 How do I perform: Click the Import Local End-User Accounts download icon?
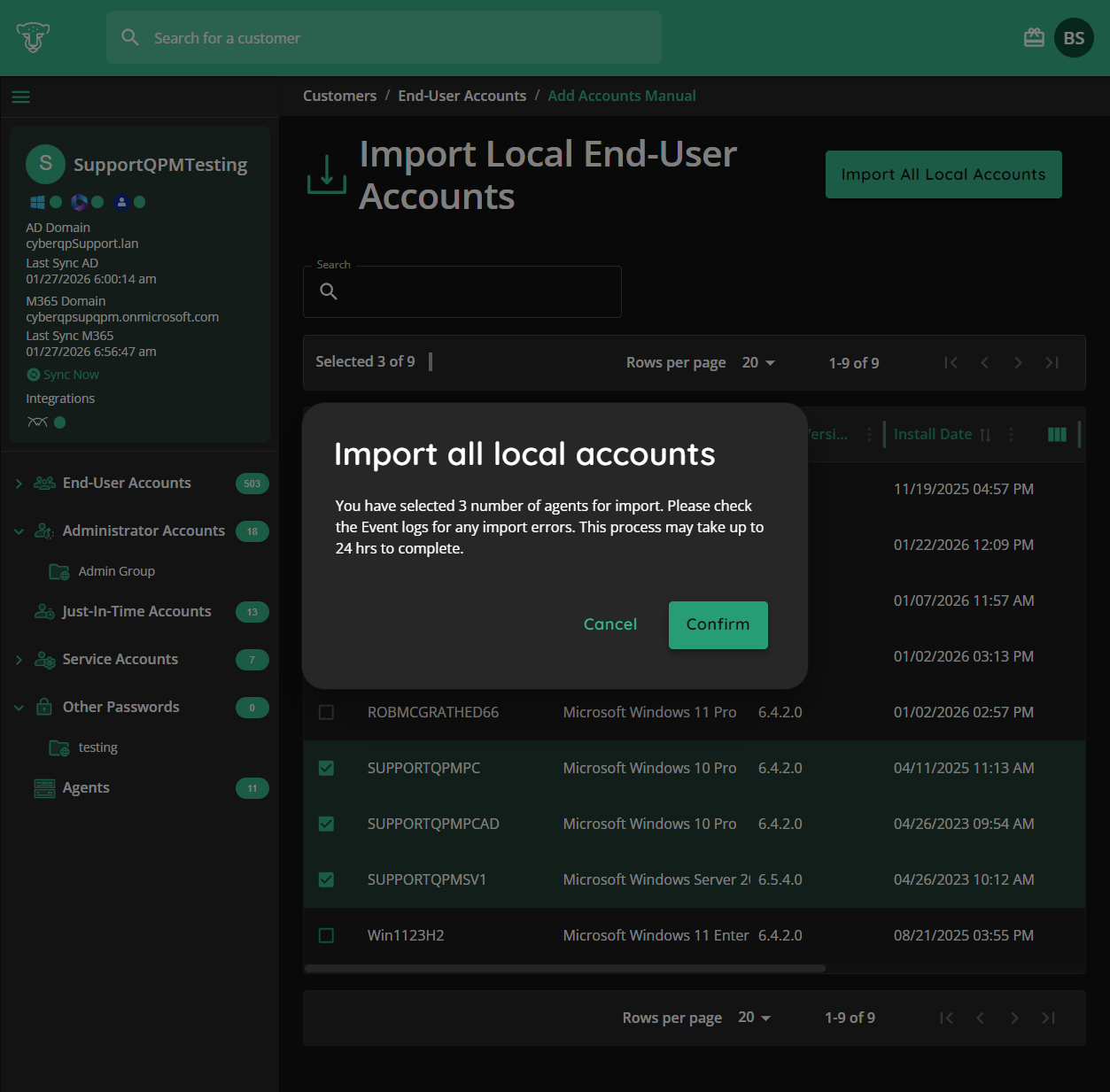click(327, 174)
